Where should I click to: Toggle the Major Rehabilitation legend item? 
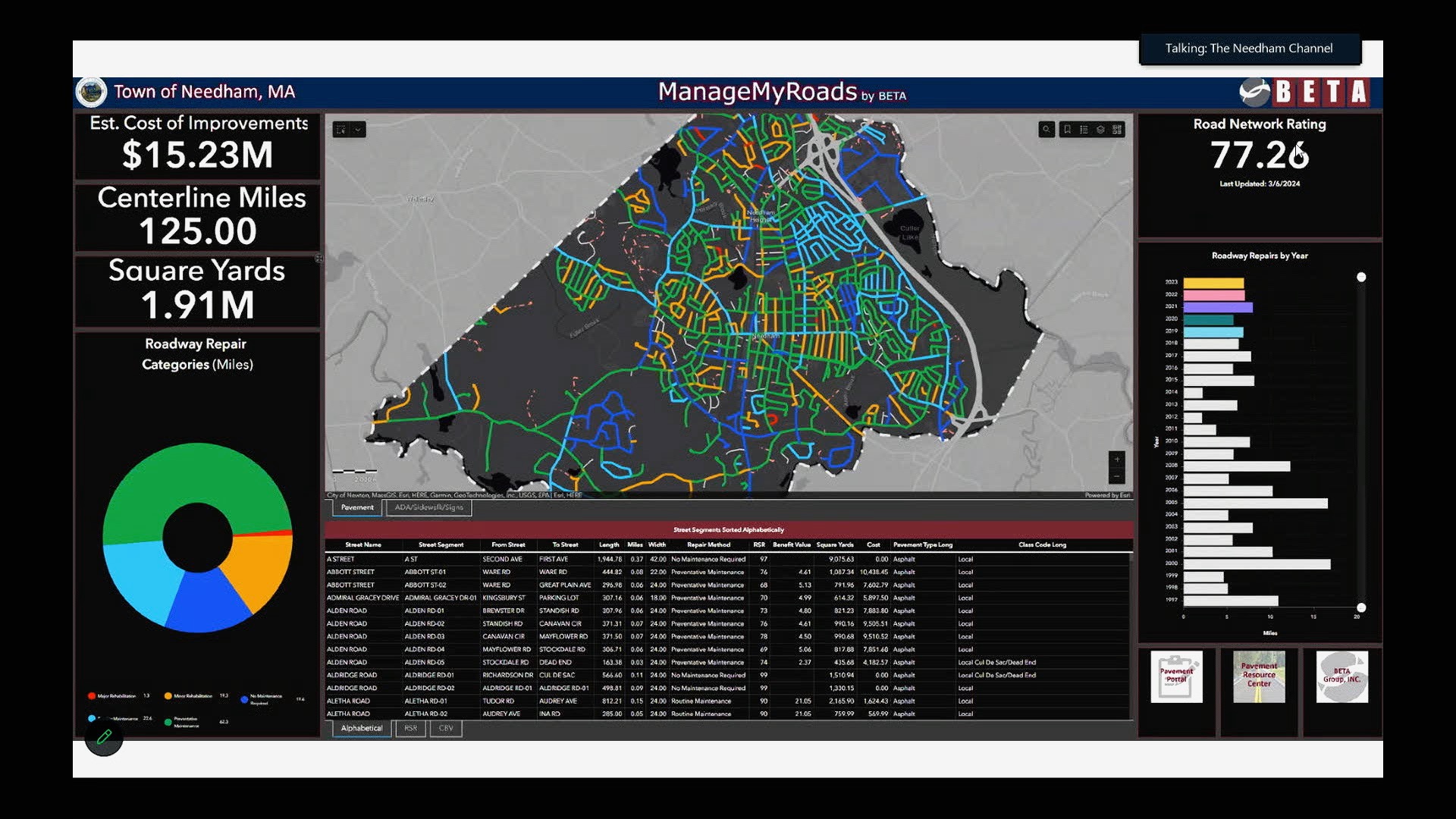tap(115, 695)
